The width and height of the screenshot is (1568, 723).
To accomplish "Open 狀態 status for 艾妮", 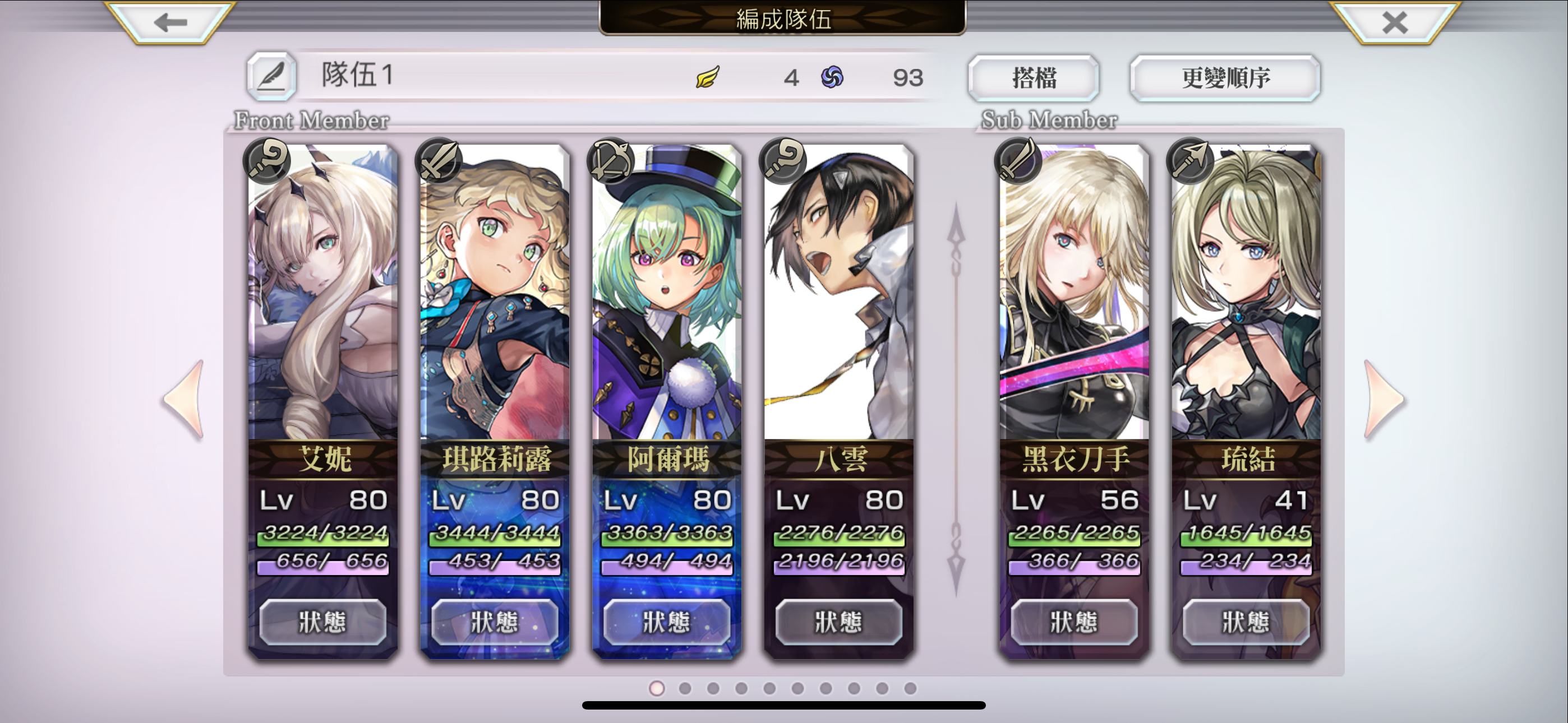I will (322, 622).
